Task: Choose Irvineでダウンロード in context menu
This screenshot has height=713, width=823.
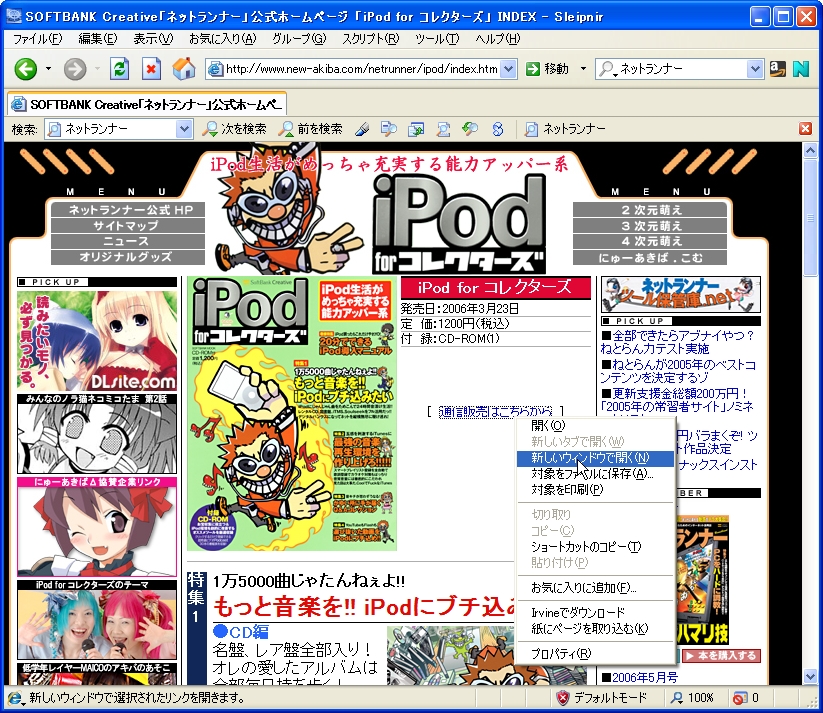Action: tap(595, 613)
